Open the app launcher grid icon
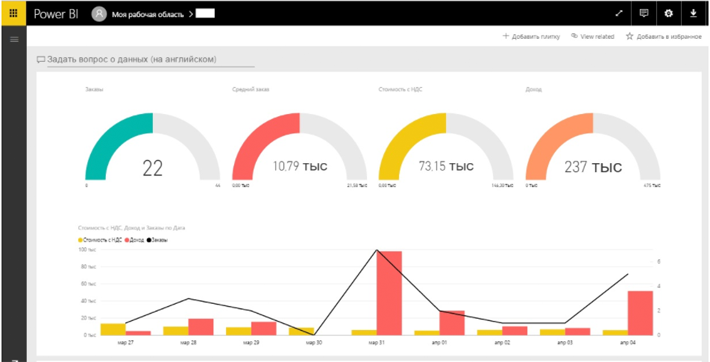Screen dimensions: 710x362 (x=13, y=13)
